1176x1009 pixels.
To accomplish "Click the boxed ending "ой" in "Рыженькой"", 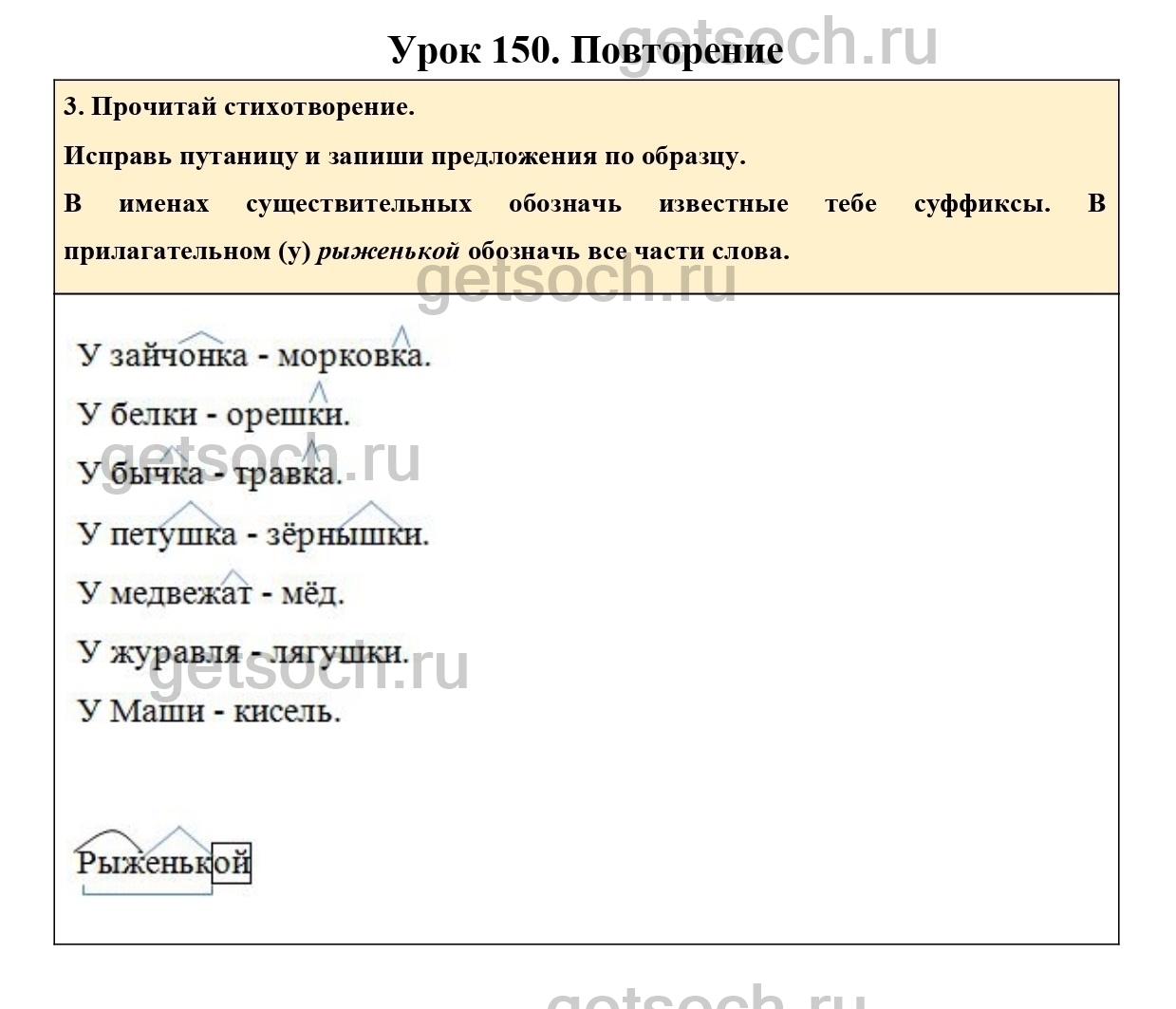I will (231, 863).
